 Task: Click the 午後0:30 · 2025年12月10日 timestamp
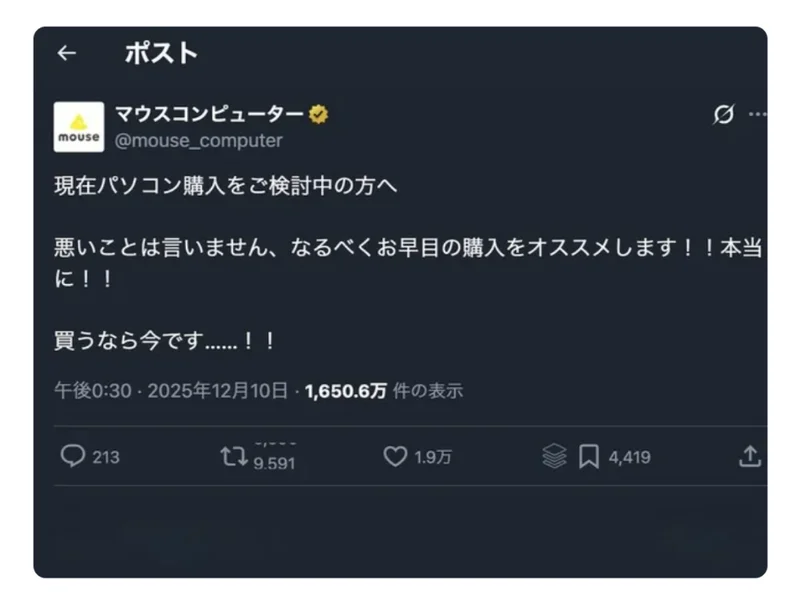click(171, 391)
